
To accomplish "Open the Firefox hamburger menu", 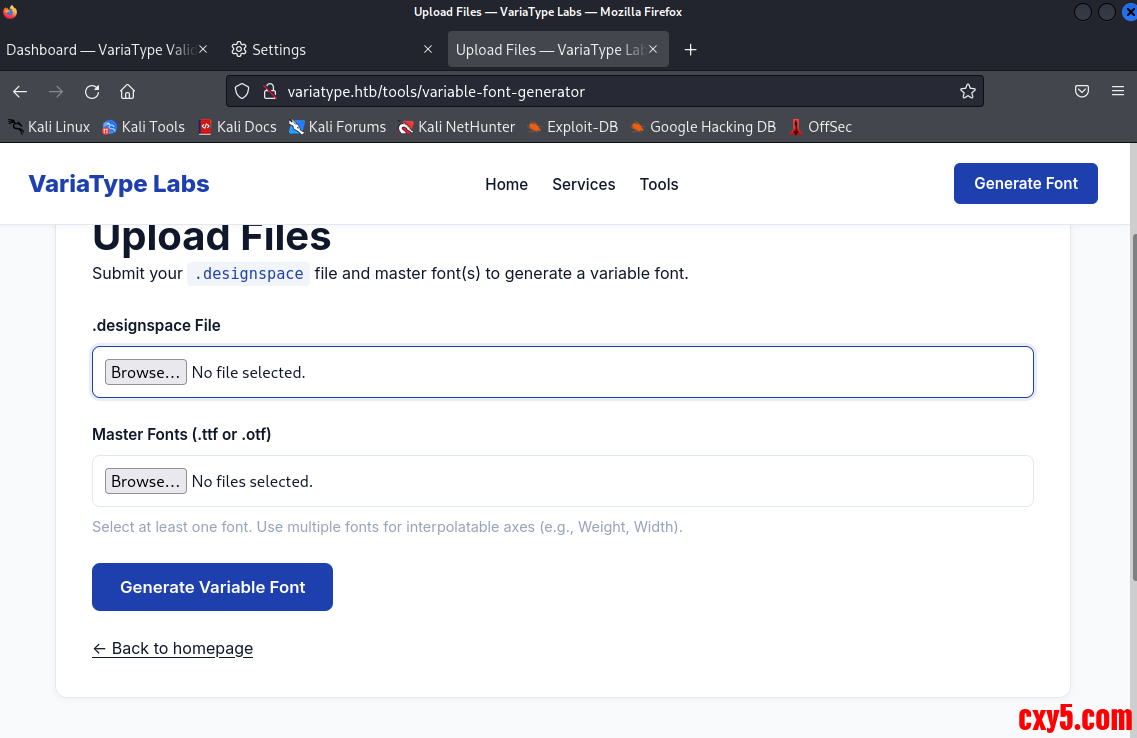I will pos(1118,91).
